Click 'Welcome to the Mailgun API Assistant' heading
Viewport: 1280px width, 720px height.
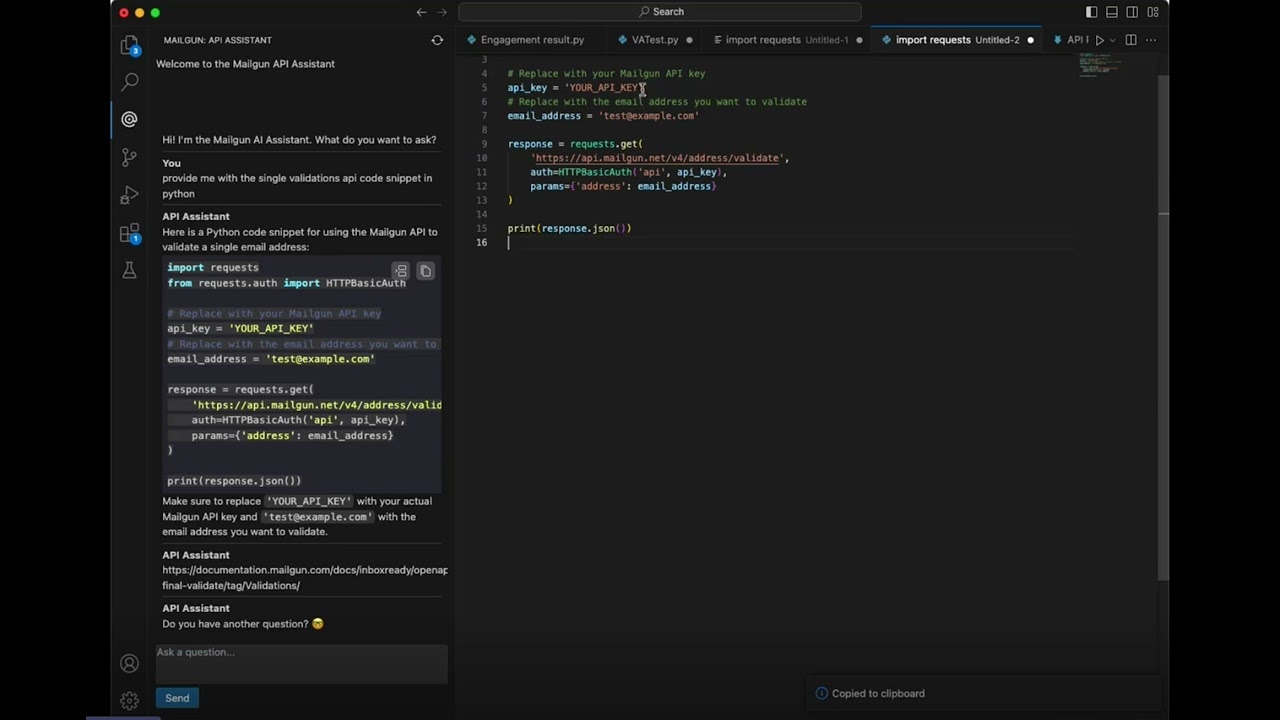(245, 64)
